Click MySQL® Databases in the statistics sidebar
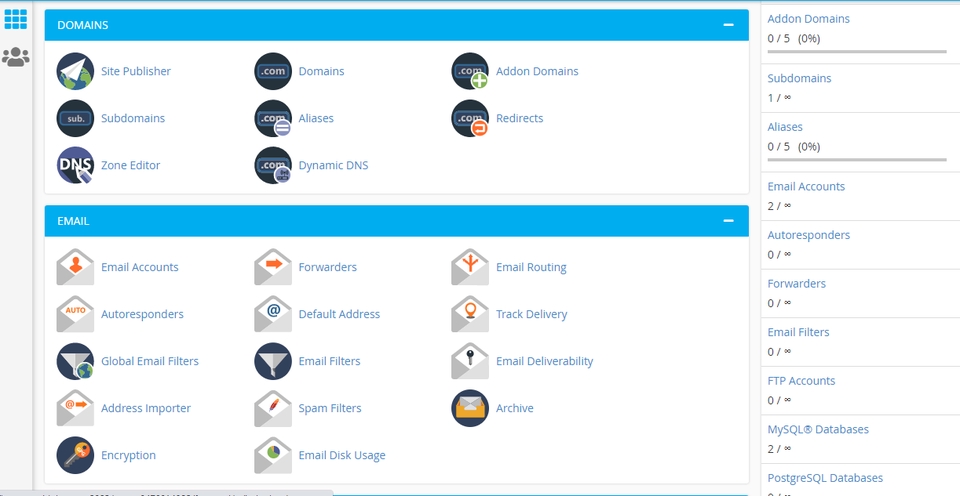960x496 pixels. click(818, 429)
